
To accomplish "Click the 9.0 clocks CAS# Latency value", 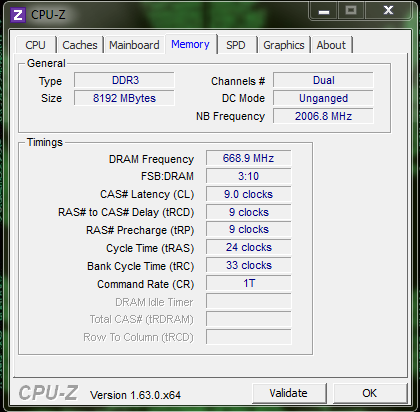I will tap(249, 194).
